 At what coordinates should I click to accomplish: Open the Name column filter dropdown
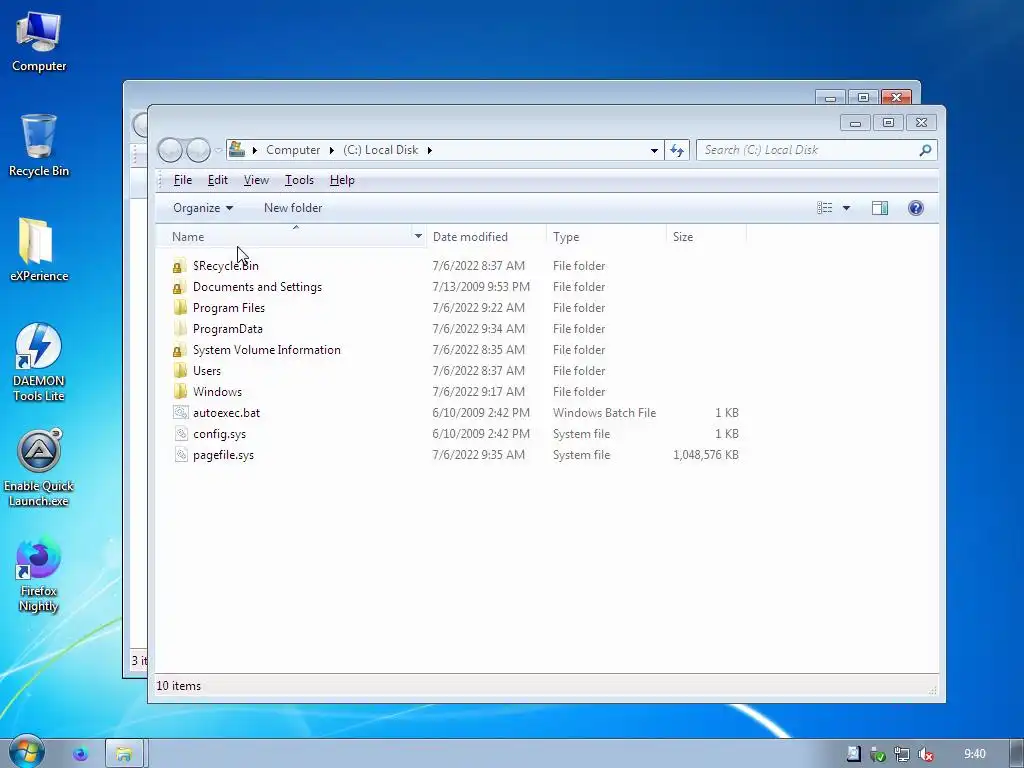tap(418, 236)
